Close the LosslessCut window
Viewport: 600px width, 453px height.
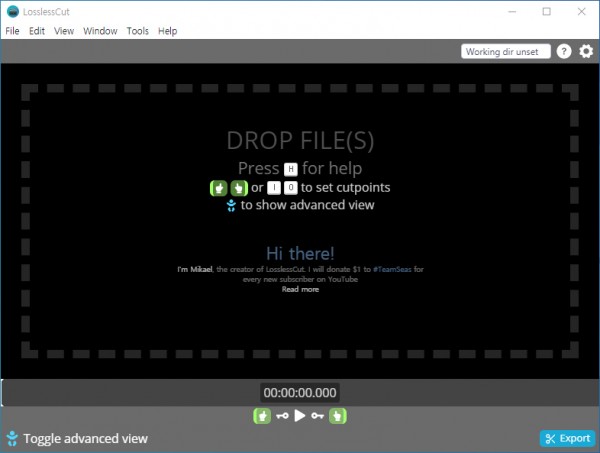tap(582, 11)
